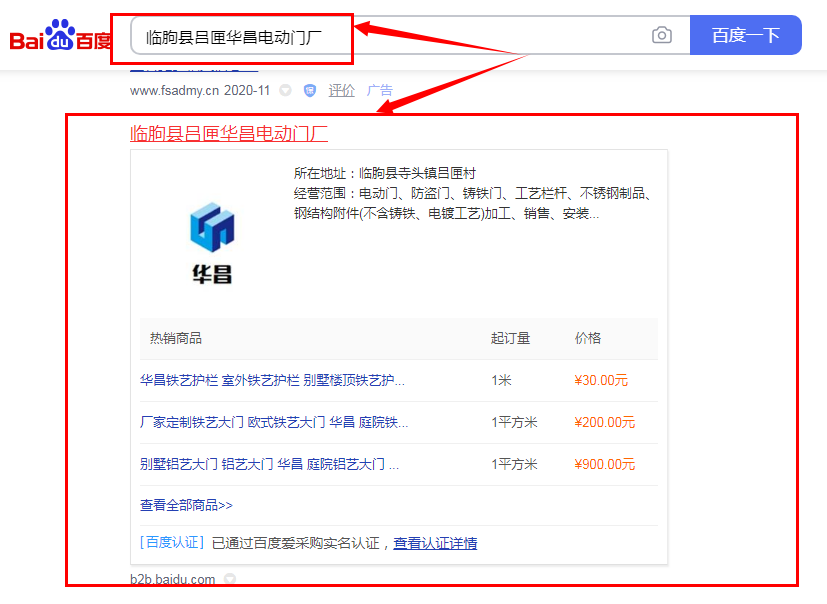This screenshot has height=604, width=827.
Task: Open the 别墅铝艺大门 product link
Action: tap(269, 464)
